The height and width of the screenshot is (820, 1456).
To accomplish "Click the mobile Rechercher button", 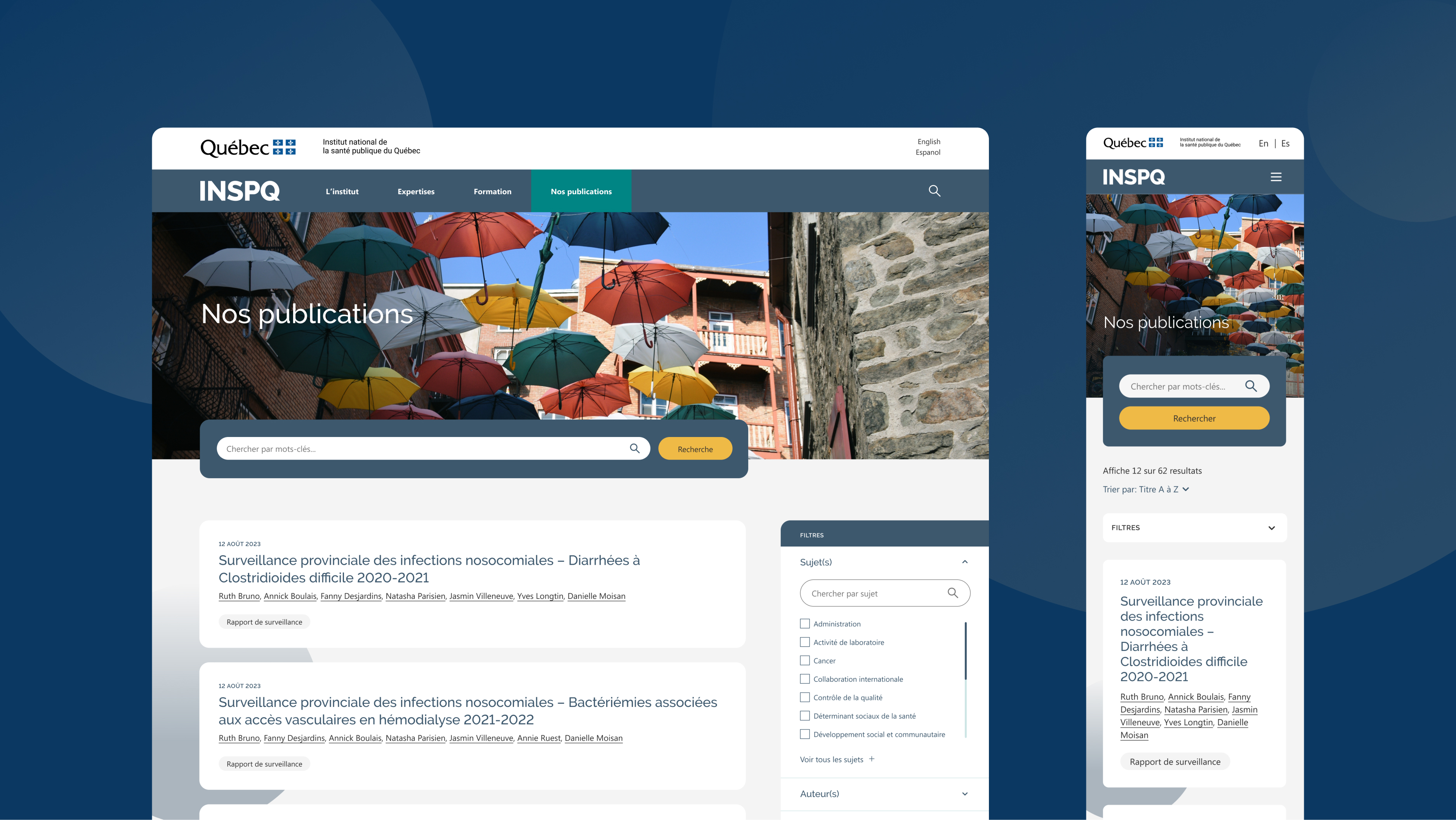I will (1194, 418).
